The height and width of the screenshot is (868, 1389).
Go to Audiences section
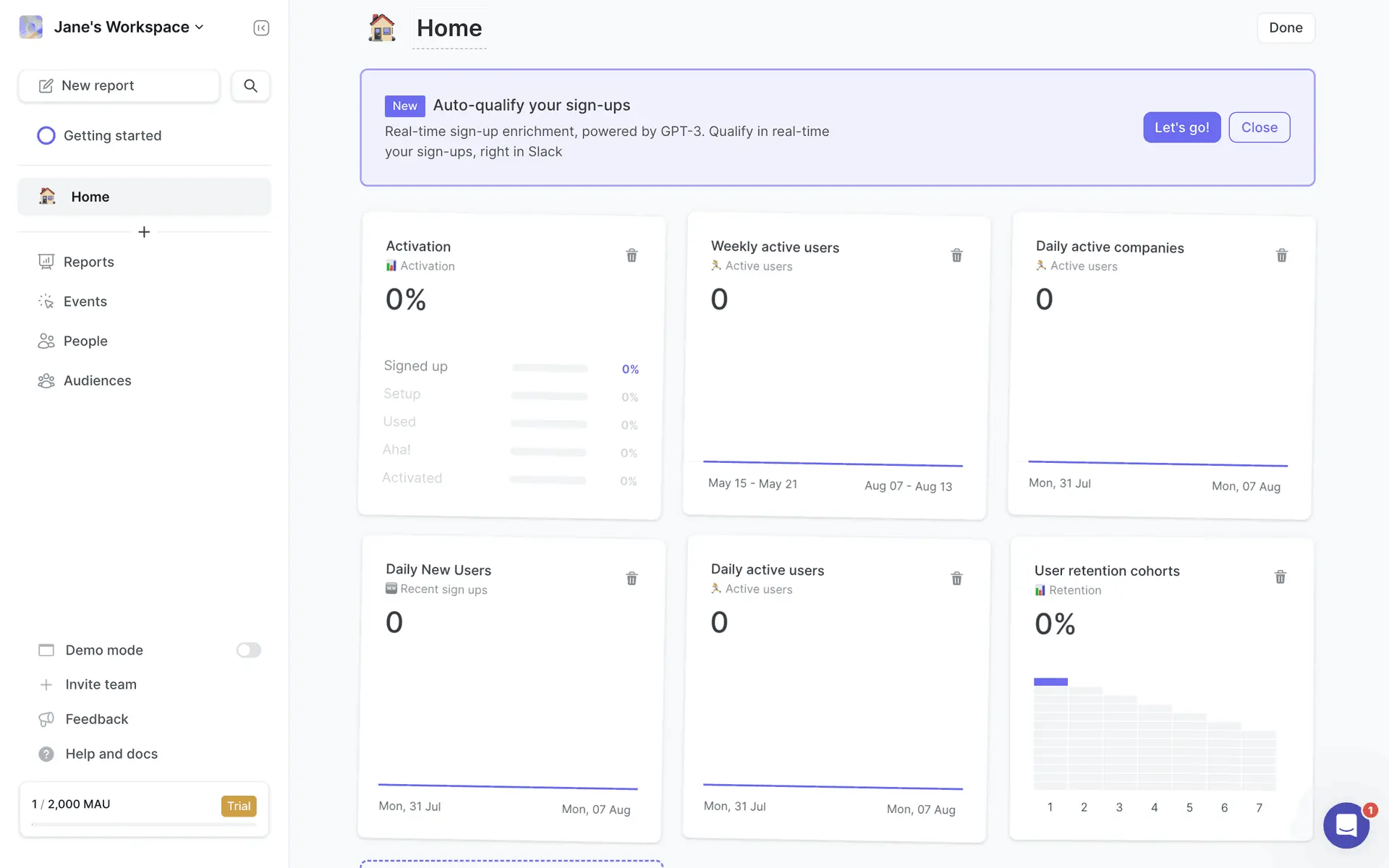[97, 380]
